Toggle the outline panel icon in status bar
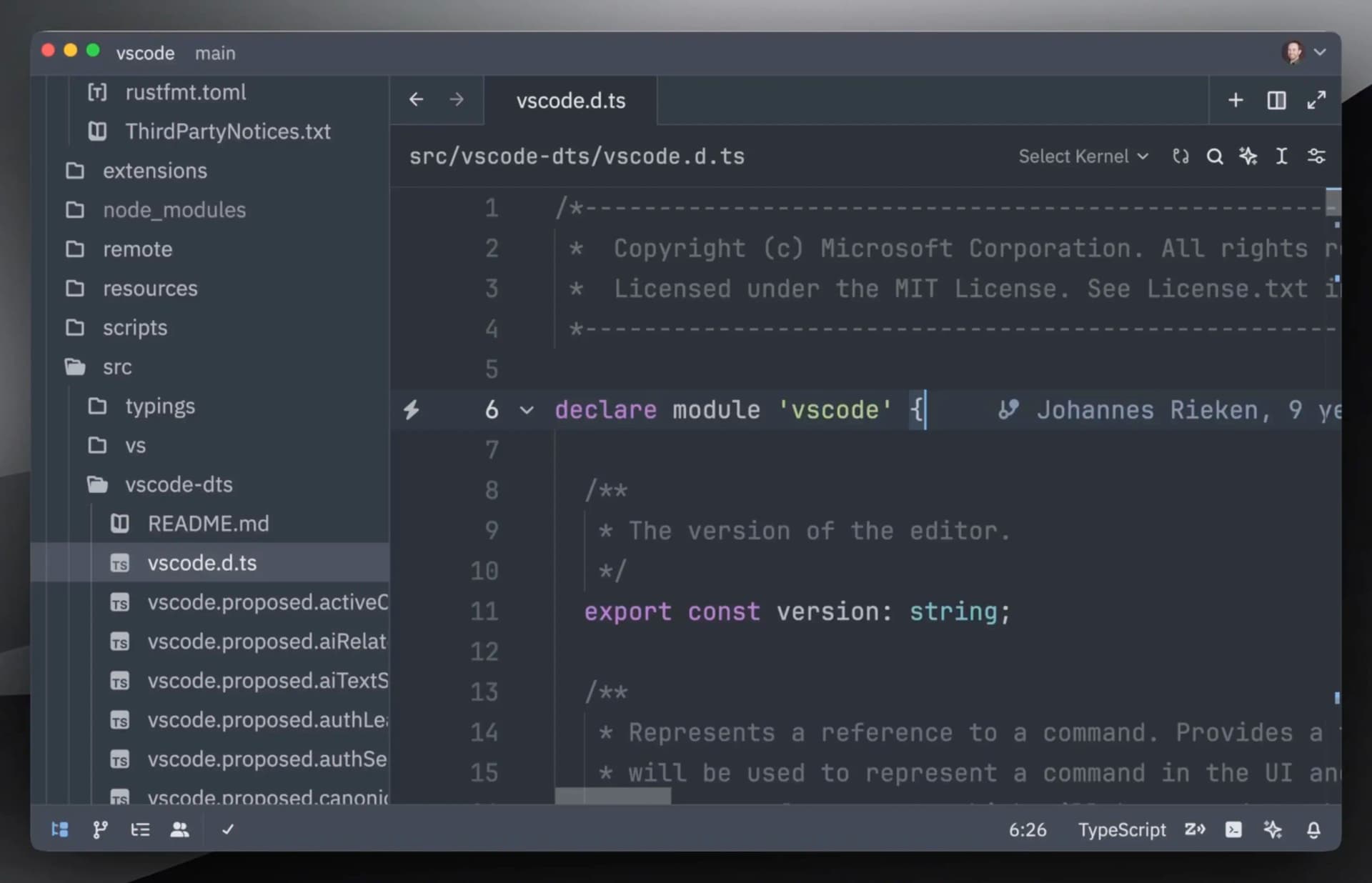1372x883 pixels. (x=141, y=829)
